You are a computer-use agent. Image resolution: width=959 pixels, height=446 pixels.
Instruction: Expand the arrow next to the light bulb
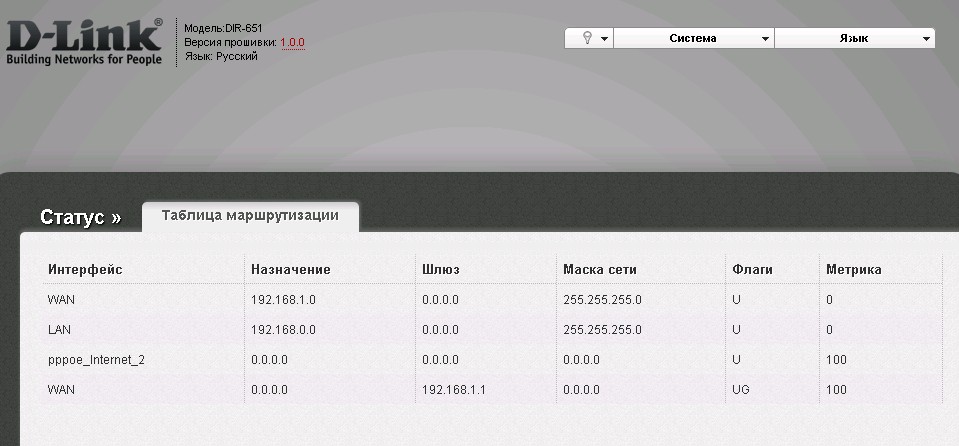pyautogui.click(x=604, y=39)
